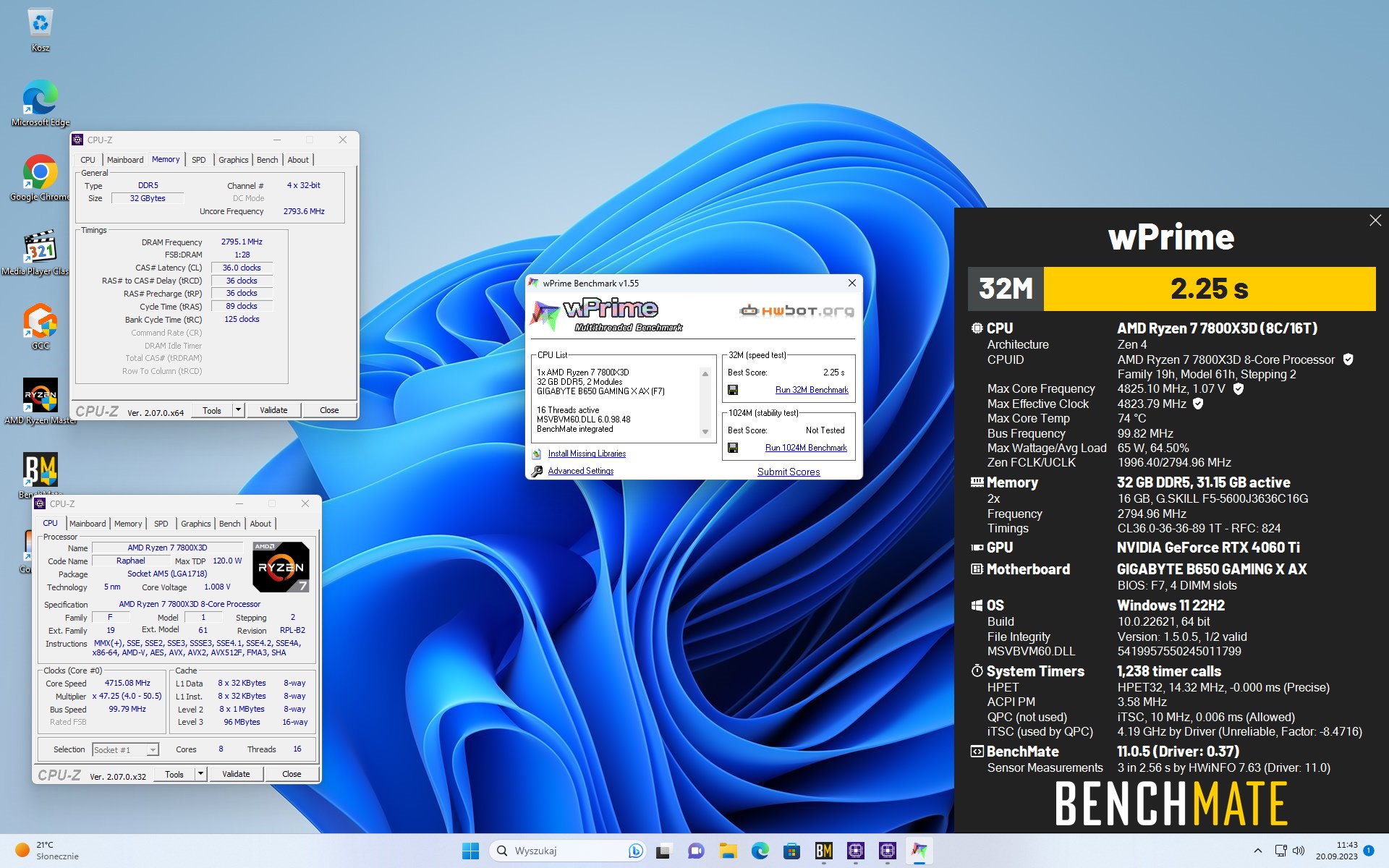Click the CPU List scroll-down arrow in wPrime
The height and width of the screenshot is (868, 1389).
pos(705,432)
